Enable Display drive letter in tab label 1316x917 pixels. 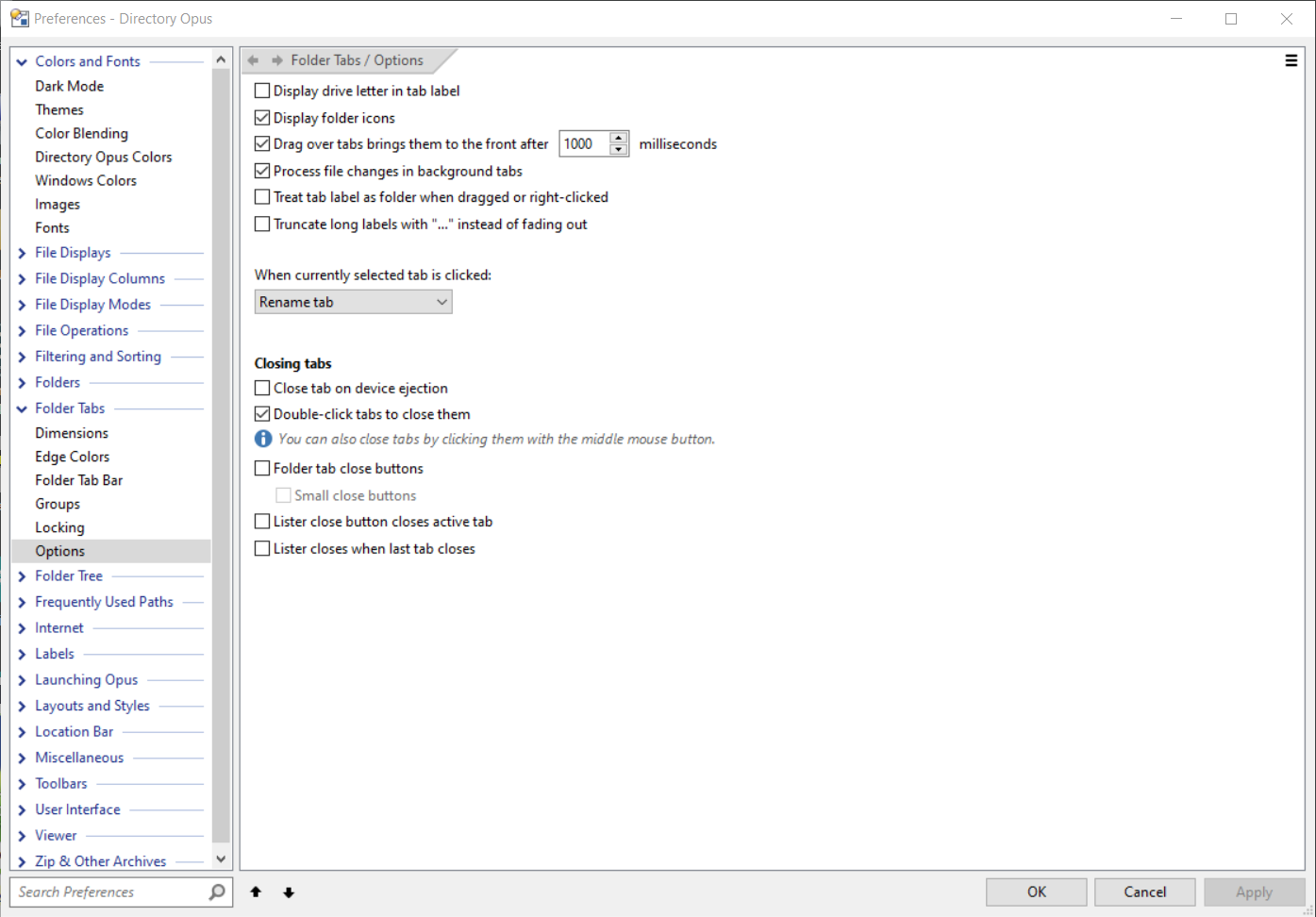pos(262,92)
